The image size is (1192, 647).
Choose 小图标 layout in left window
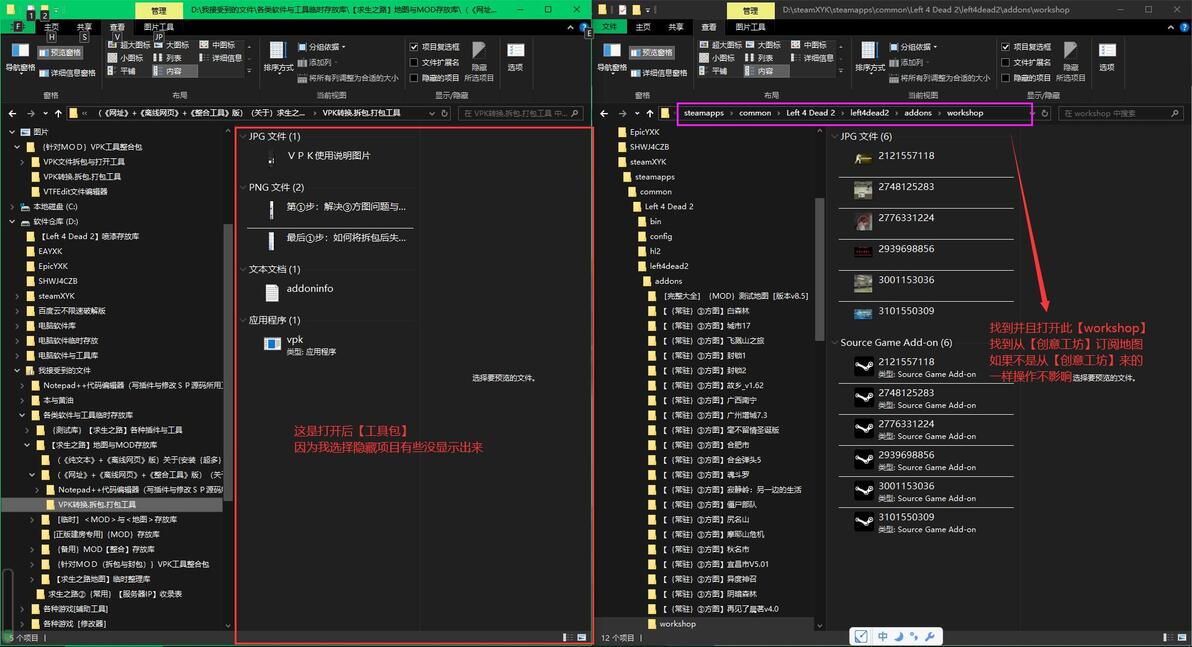(125, 58)
